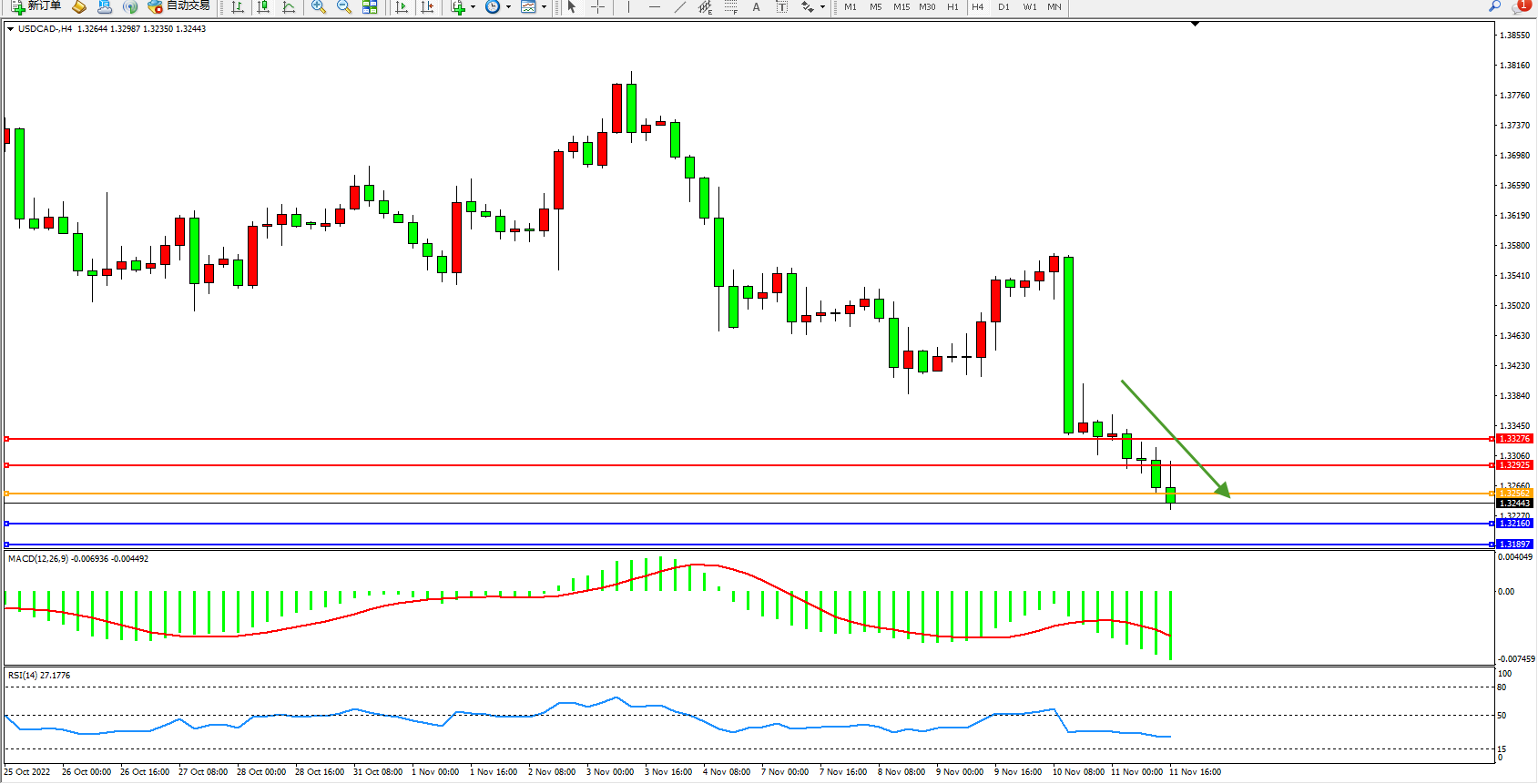Select the text label 'A' tool
This screenshot has height=784, width=1538.
coord(756,7)
